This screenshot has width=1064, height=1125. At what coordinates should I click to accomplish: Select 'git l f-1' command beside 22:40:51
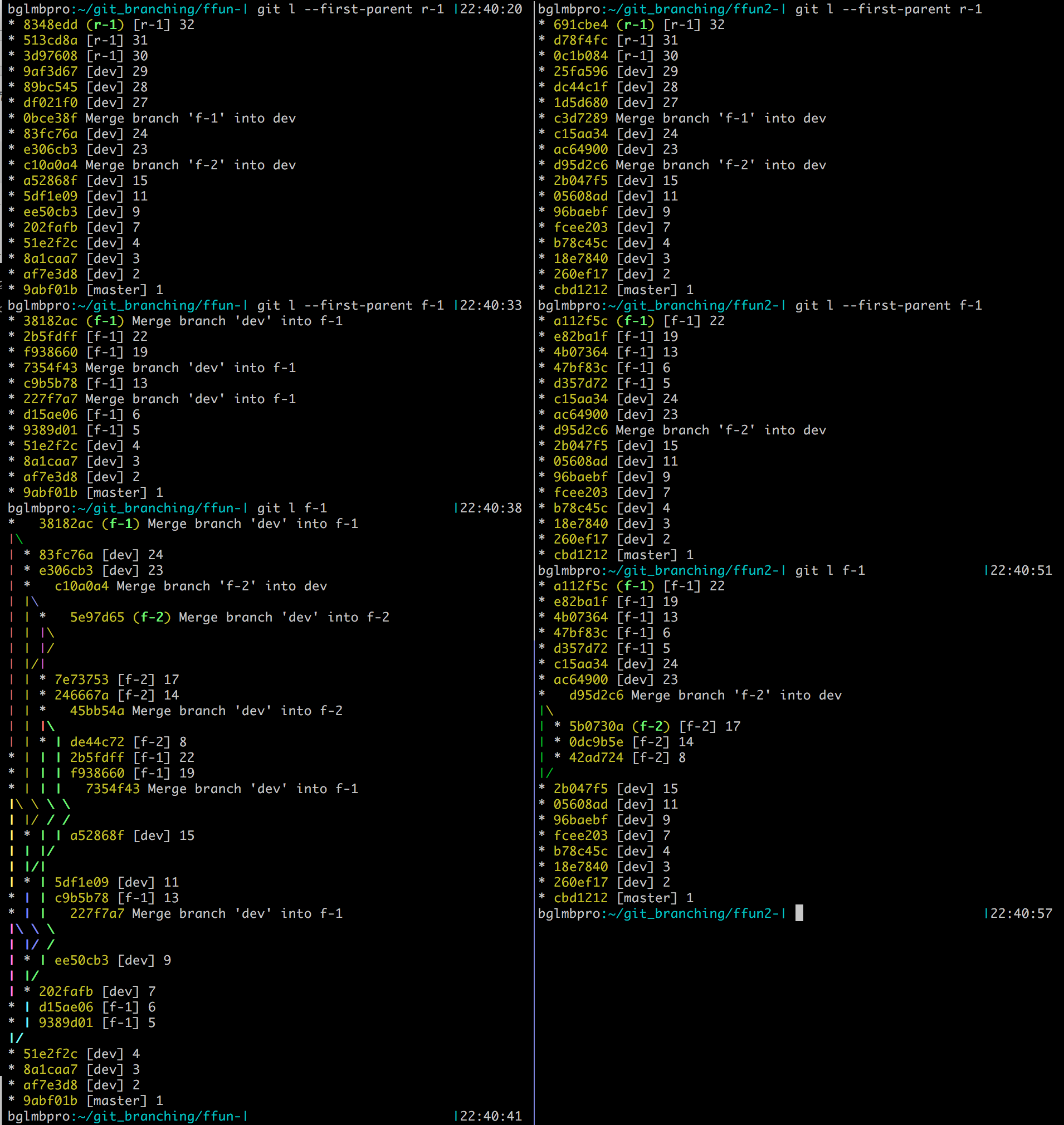pos(831,570)
